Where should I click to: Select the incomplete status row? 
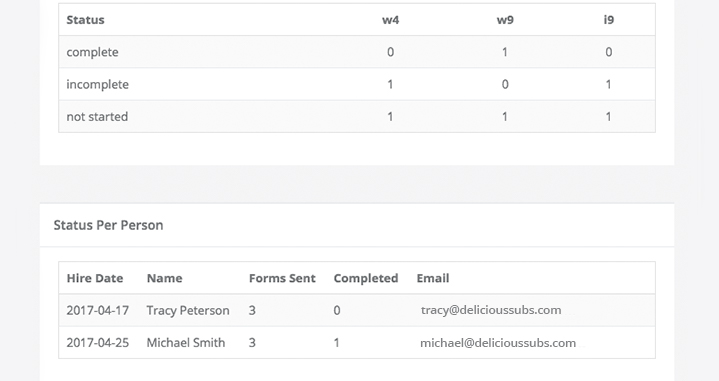pos(357,84)
